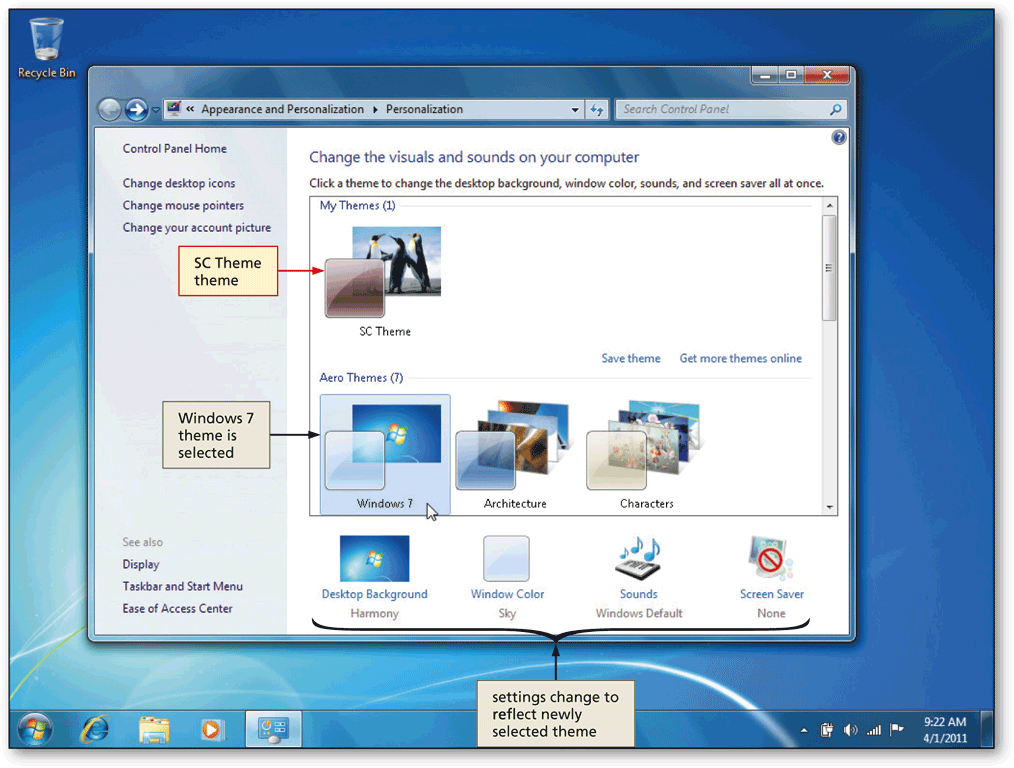Open Control Panel Home
This screenshot has height=768, width=1014.
point(175,149)
